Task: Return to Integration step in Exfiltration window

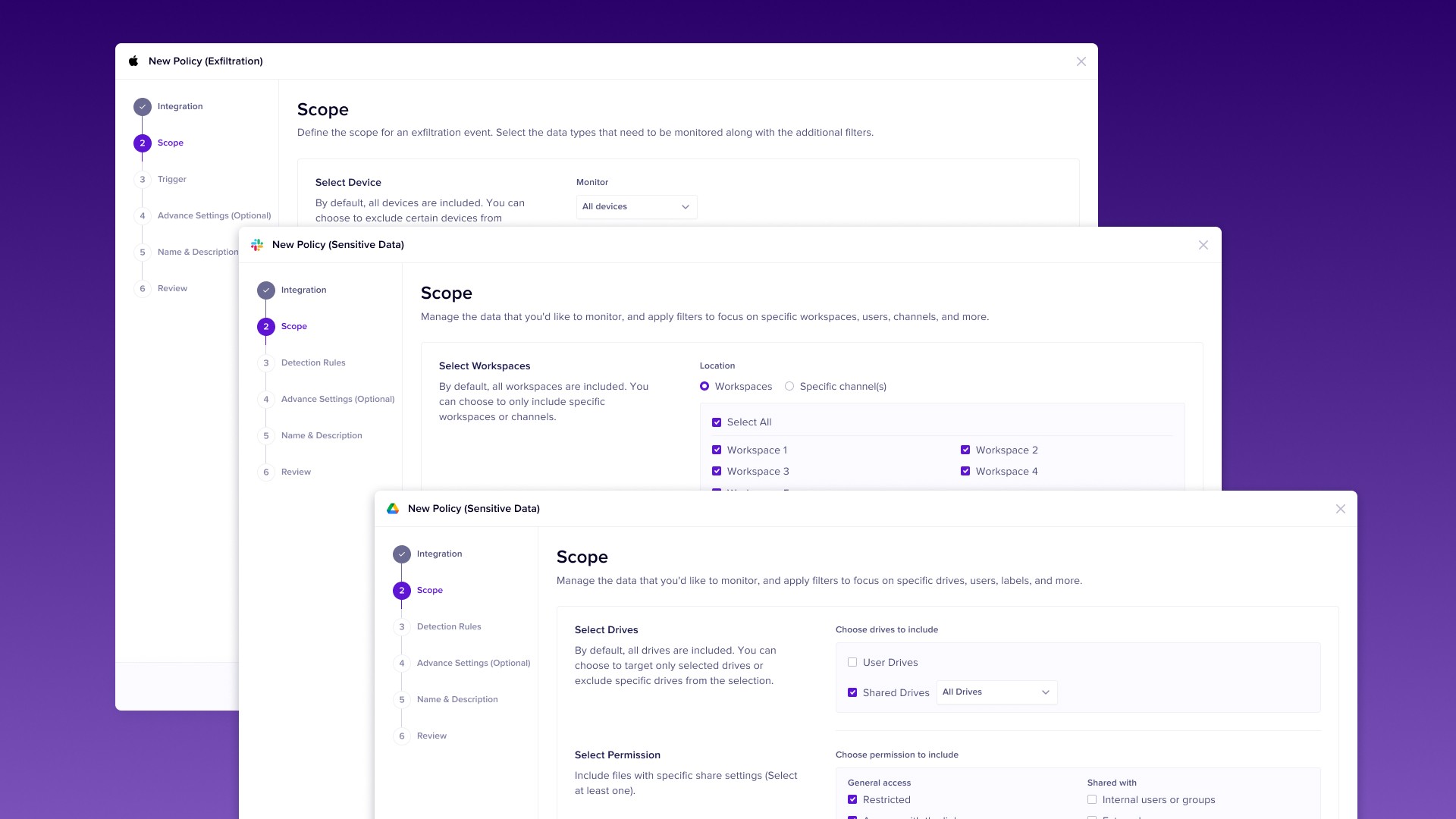Action: pyautogui.click(x=180, y=107)
